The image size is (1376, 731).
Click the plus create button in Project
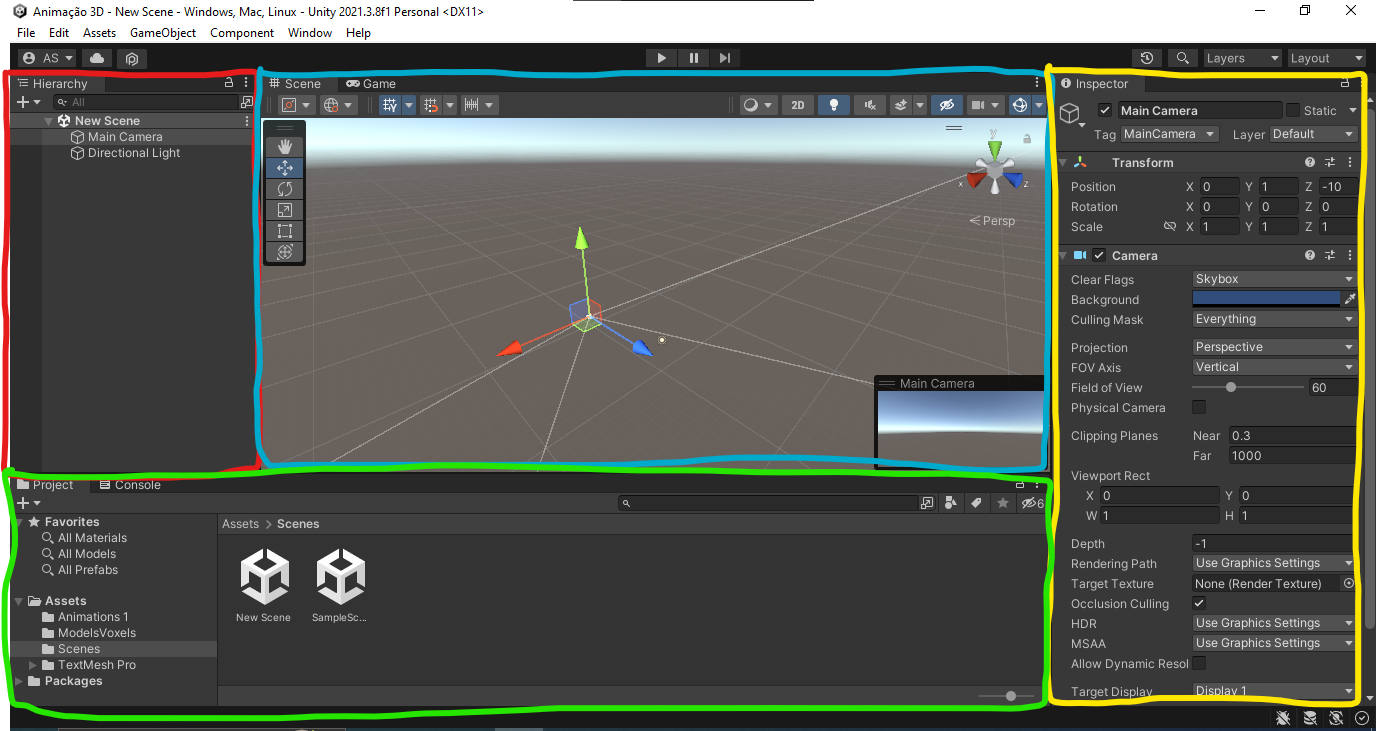point(24,503)
